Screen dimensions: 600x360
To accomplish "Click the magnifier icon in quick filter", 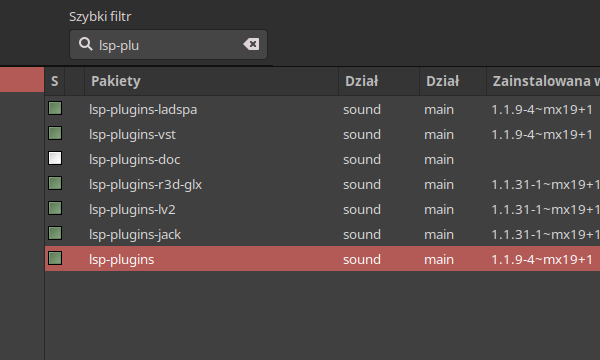I will (x=86, y=44).
